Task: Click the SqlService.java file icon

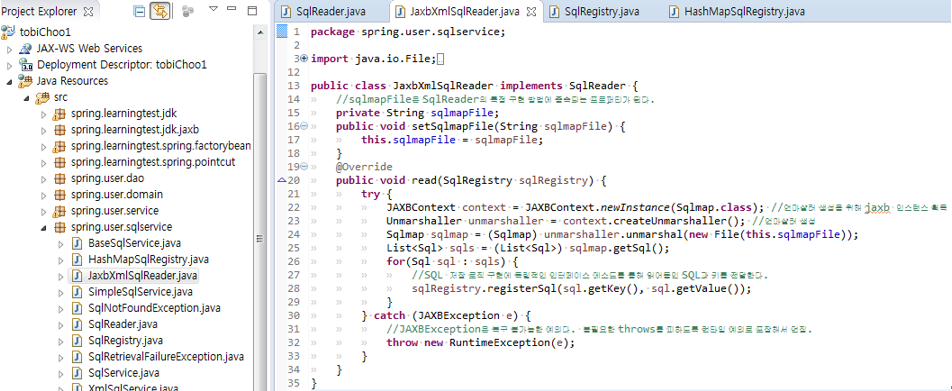Action: [77, 373]
